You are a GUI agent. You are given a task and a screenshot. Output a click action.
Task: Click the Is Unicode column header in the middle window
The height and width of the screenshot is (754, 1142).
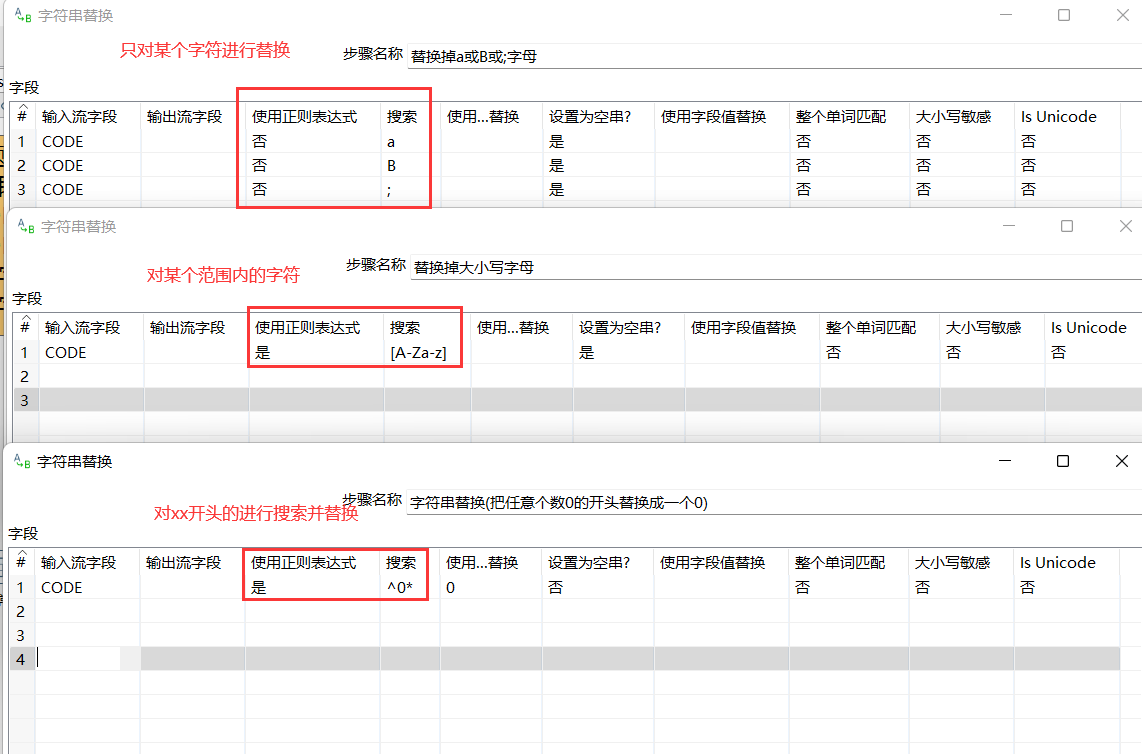(1089, 328)
